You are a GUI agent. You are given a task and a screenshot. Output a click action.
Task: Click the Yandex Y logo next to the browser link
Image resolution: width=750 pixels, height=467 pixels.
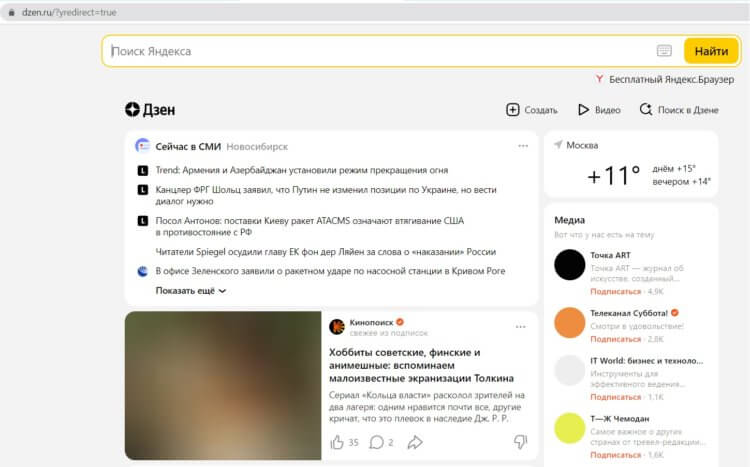599,79
